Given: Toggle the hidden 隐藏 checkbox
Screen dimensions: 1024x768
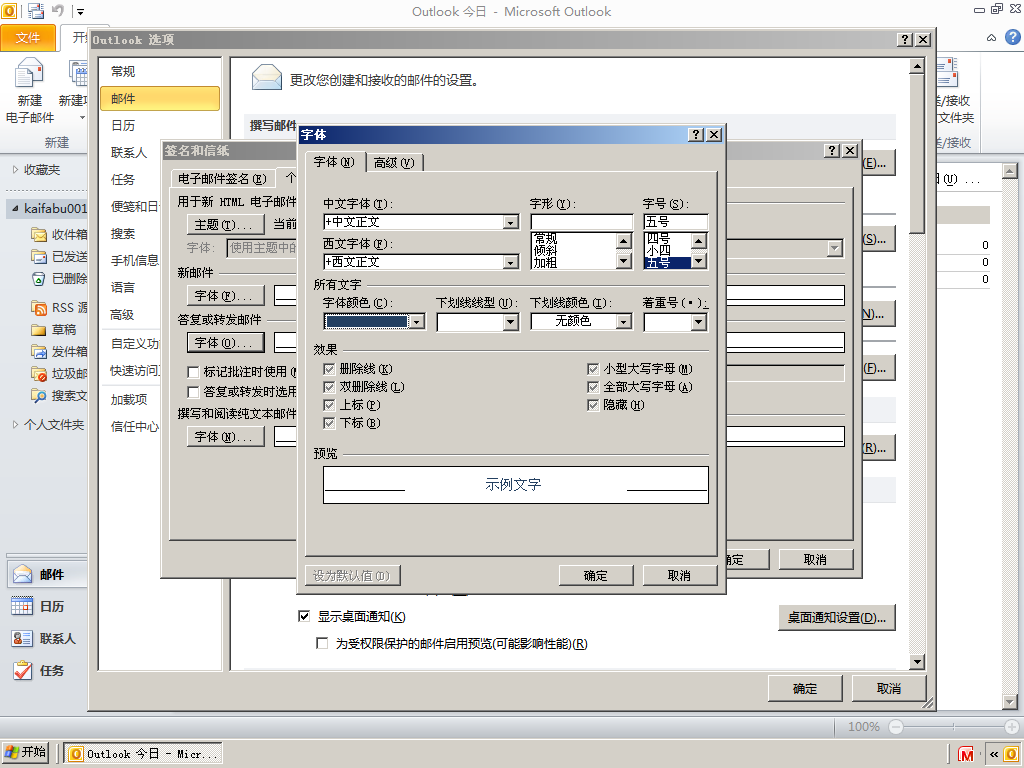Looking at the screenshot, I should [593, 405].
